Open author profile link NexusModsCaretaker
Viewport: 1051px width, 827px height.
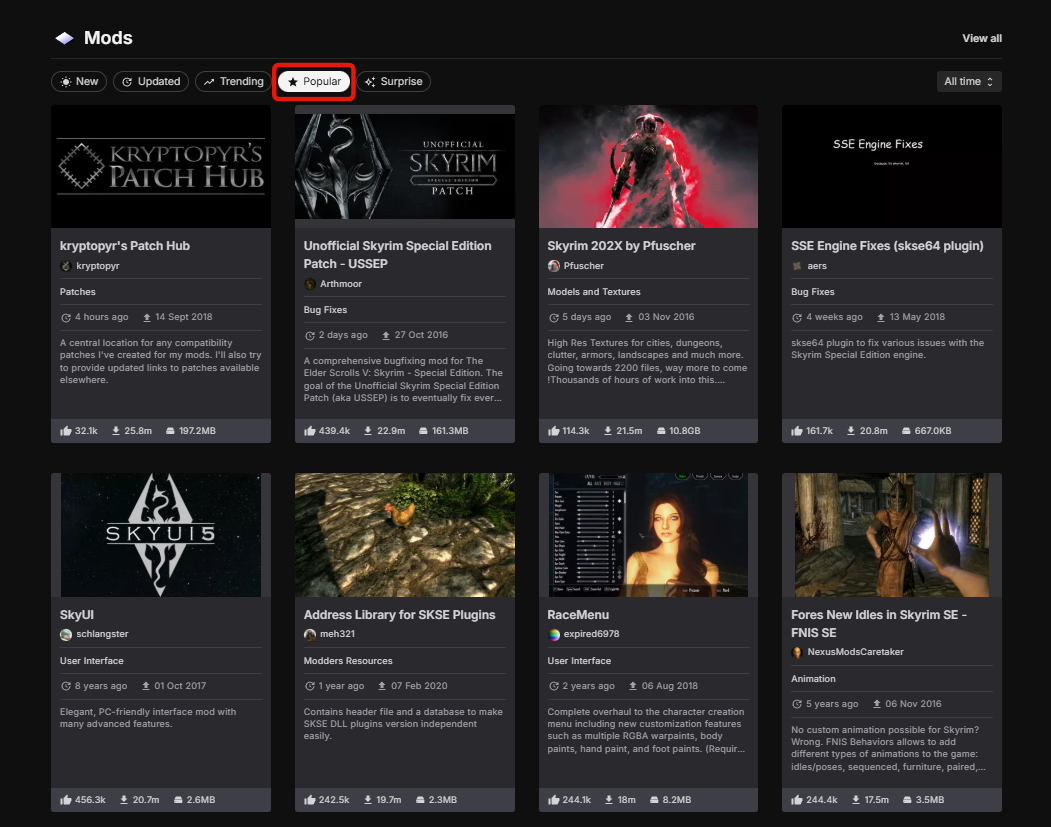(855, 652)
